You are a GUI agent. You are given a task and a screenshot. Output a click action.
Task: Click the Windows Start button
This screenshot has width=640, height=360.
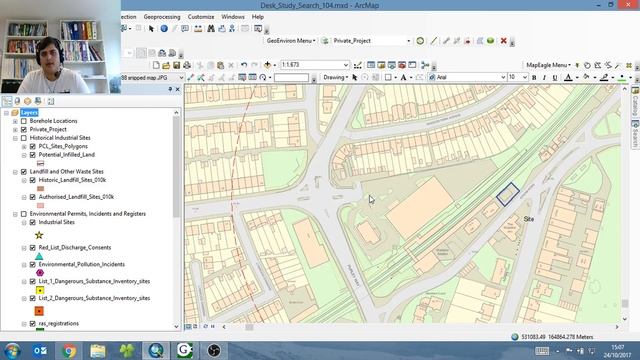12,351
